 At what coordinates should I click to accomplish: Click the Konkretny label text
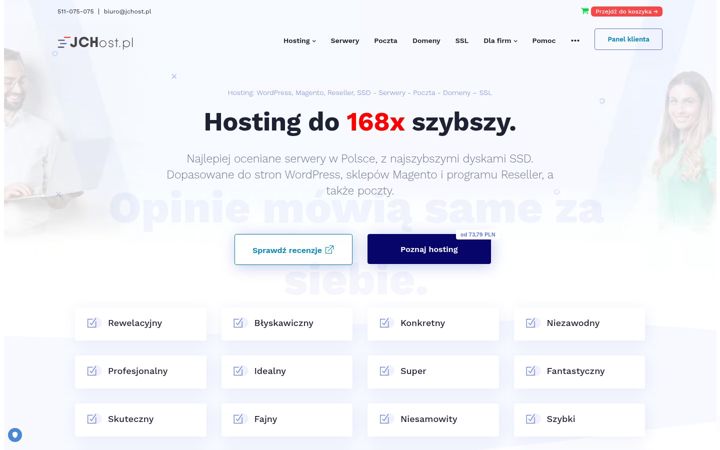point(422,323)
